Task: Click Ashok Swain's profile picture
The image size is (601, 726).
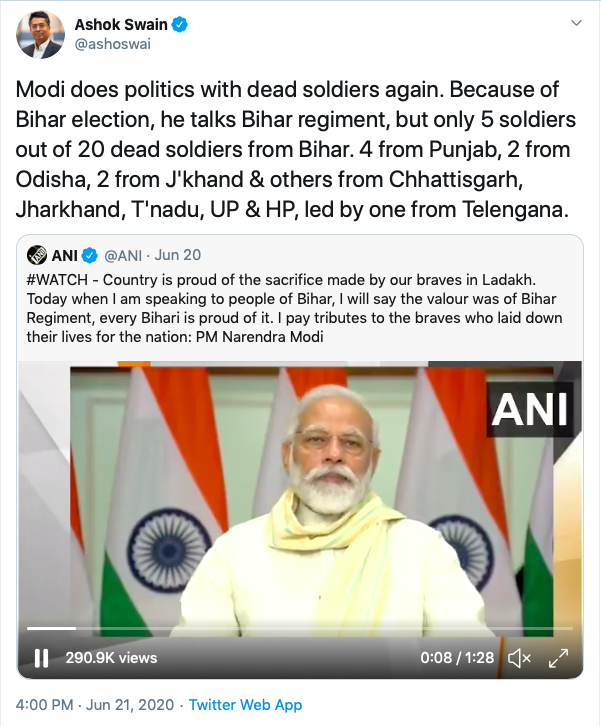Action: point(41,36)
